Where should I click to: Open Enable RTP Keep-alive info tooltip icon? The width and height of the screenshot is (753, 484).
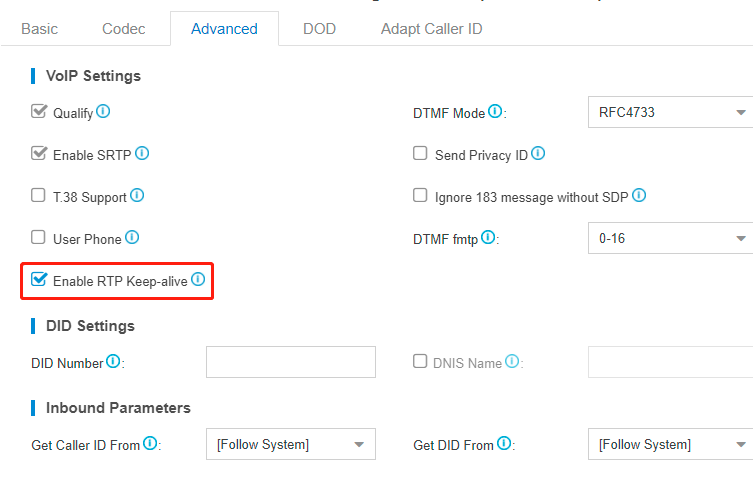click(198, 279)
